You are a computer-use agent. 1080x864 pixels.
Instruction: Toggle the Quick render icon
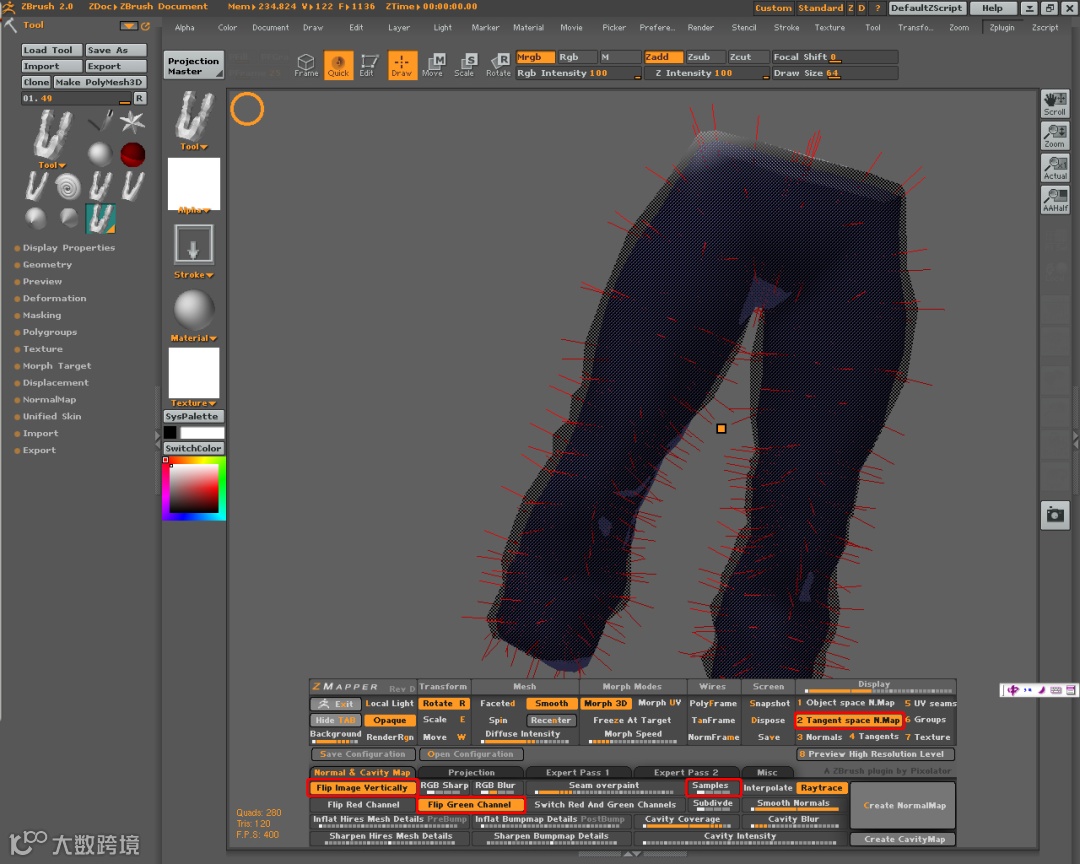click(338, 65)
